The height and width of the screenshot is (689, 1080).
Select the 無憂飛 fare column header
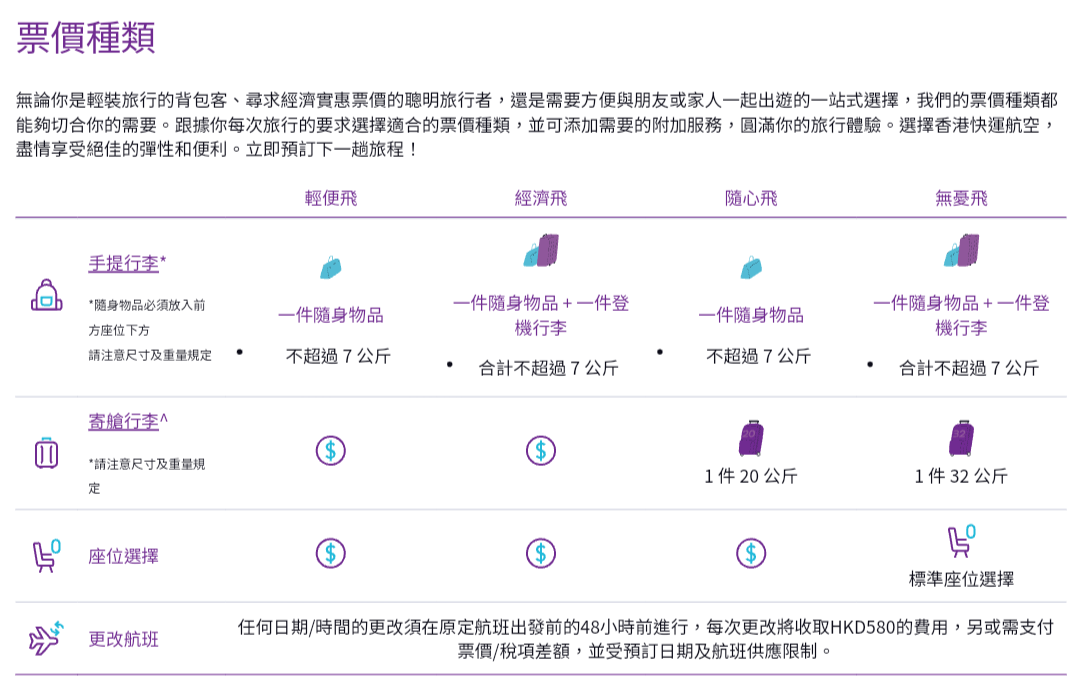(962, 198)
